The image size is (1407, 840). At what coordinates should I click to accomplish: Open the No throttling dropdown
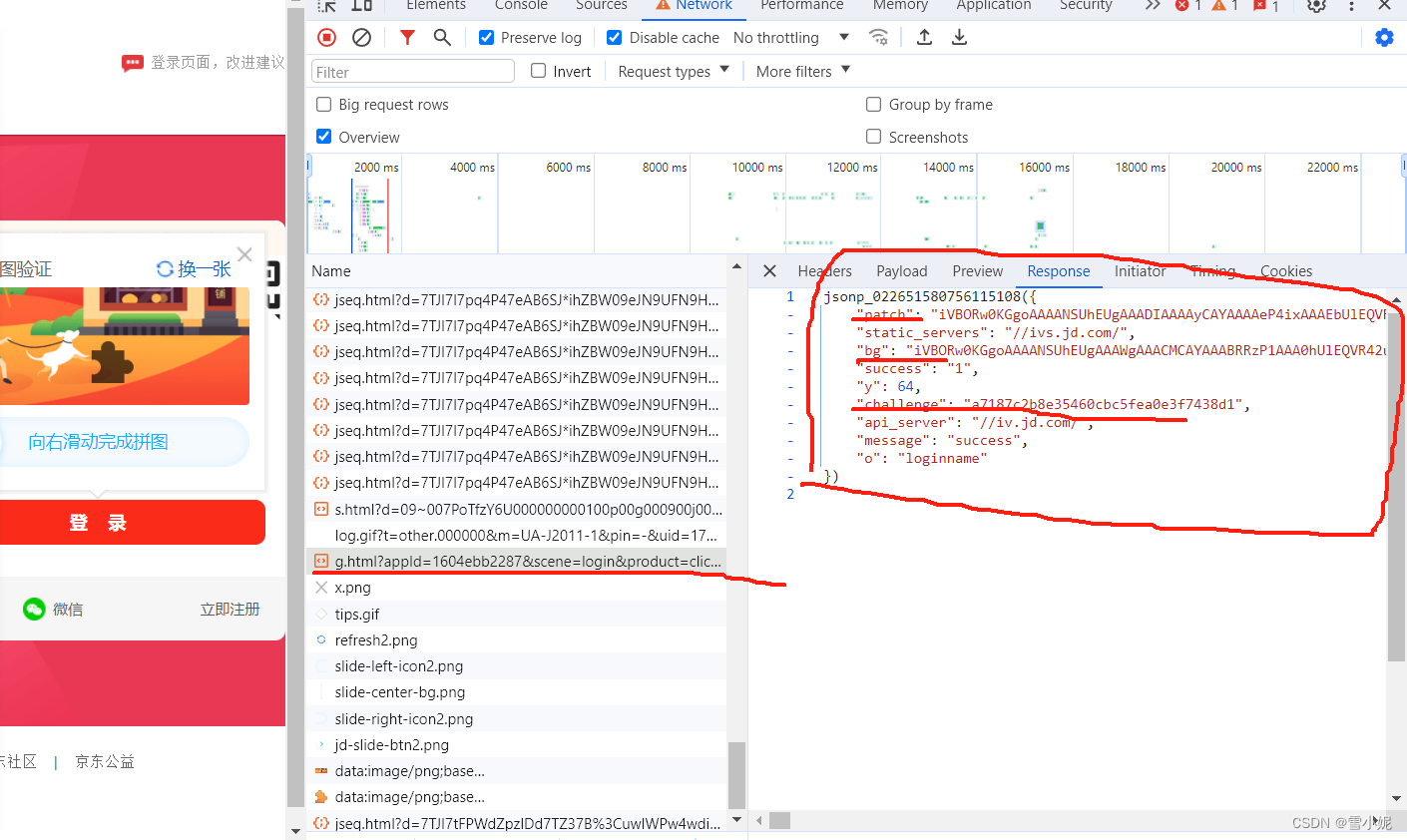[791, 37]
